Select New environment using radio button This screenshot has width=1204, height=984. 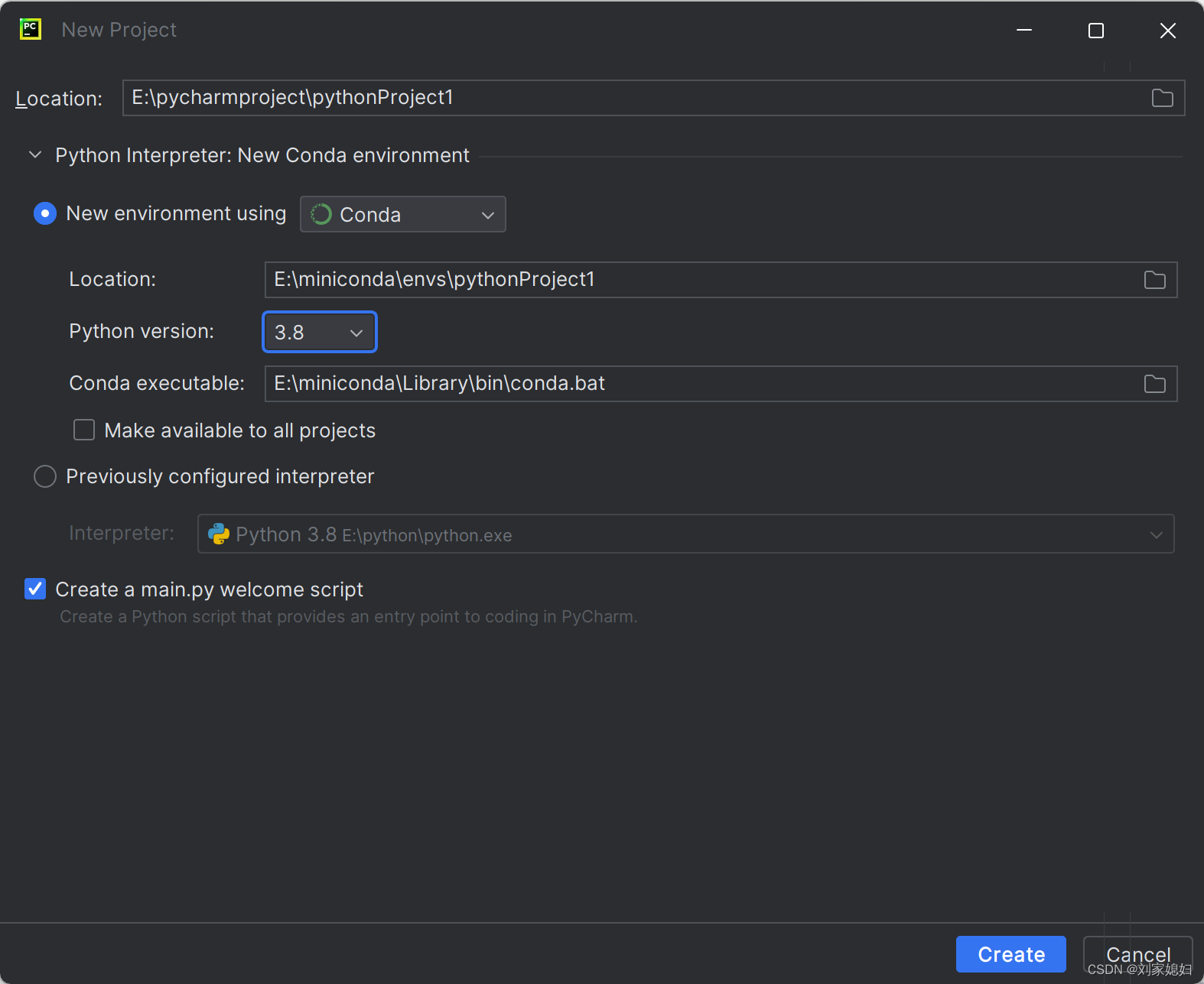pyautogui.click(x=45, y=213)
